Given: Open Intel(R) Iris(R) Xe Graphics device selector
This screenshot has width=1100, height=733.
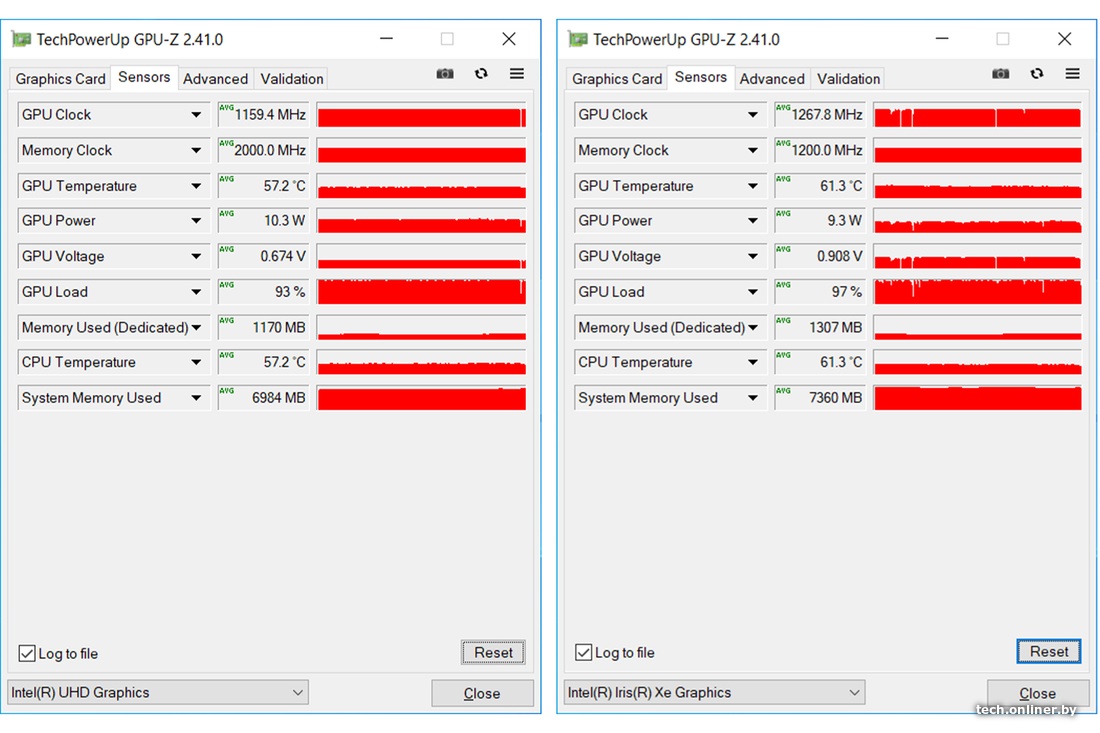Looking at the screenshot, I should point(714,693).
